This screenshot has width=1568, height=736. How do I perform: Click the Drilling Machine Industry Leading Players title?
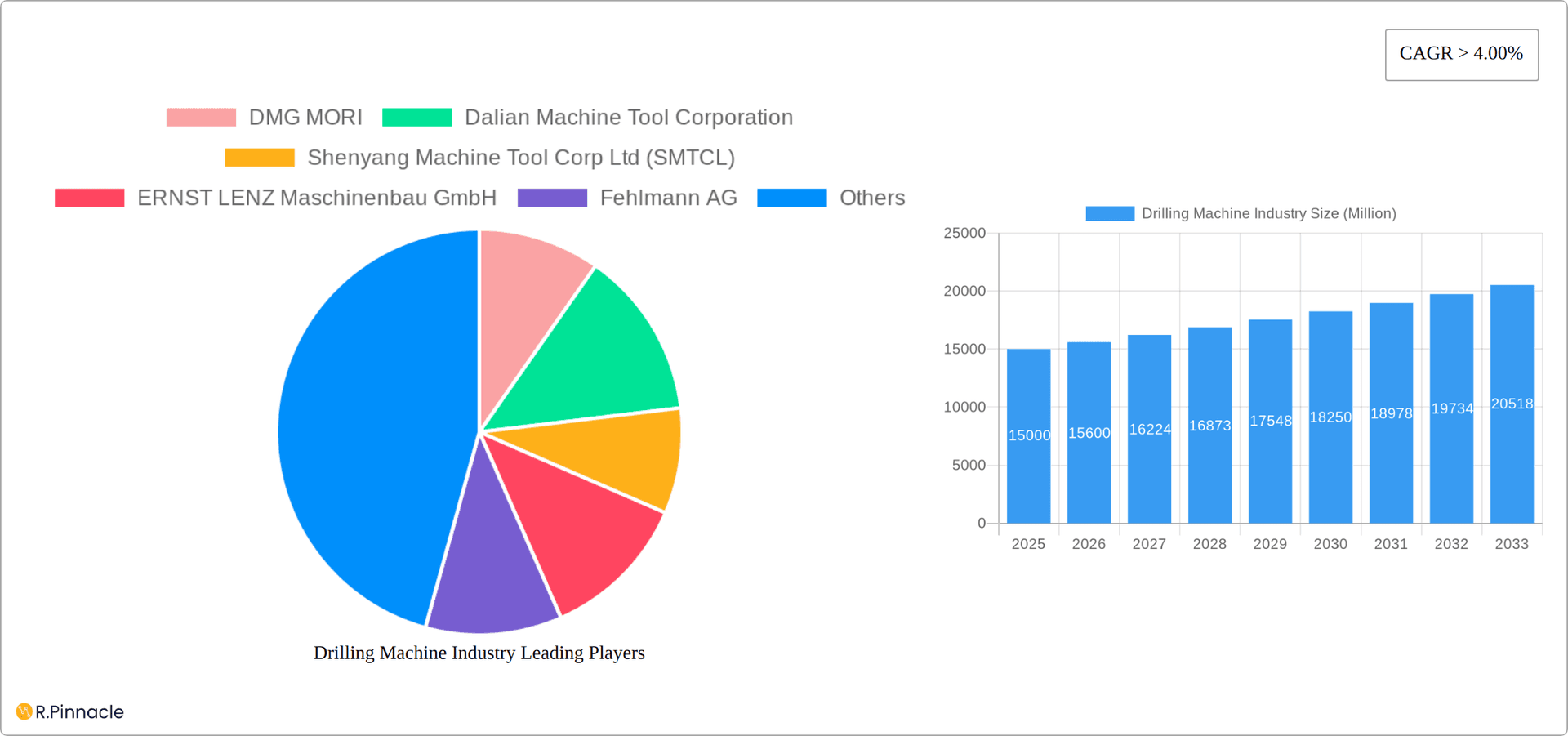tap(479, 653)
